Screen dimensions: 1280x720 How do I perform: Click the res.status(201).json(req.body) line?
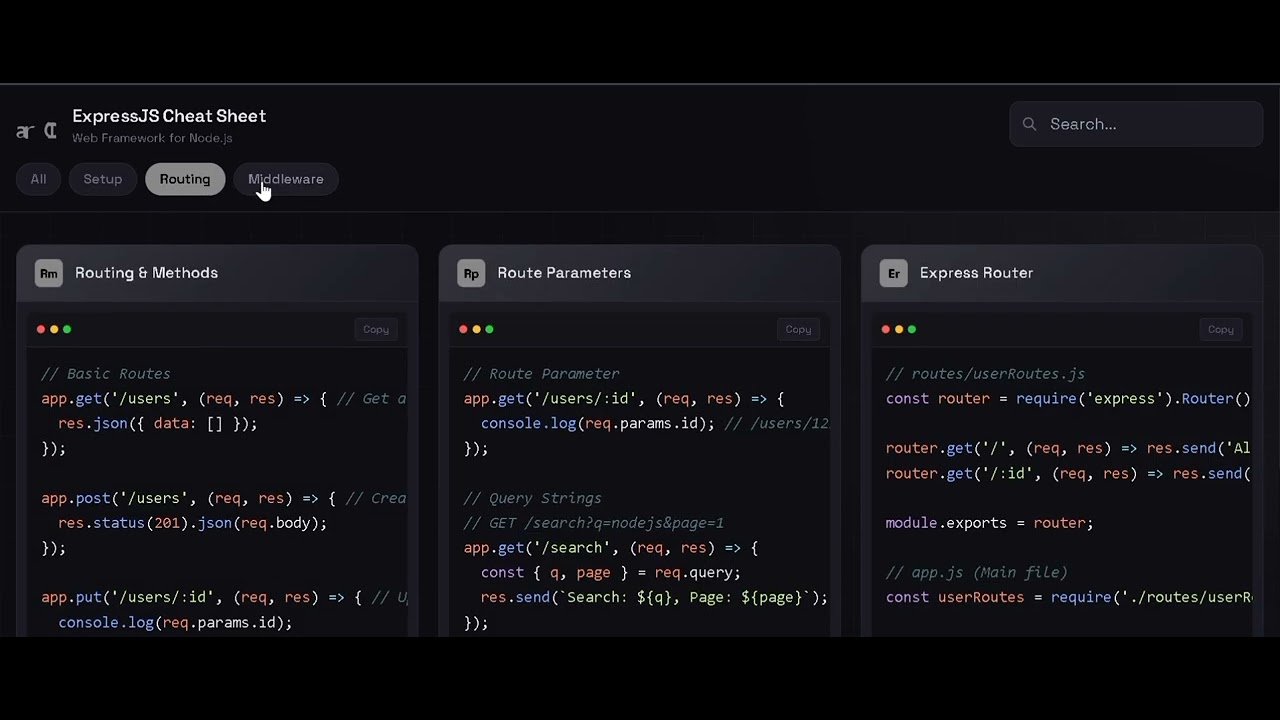(x=193, y=523)
